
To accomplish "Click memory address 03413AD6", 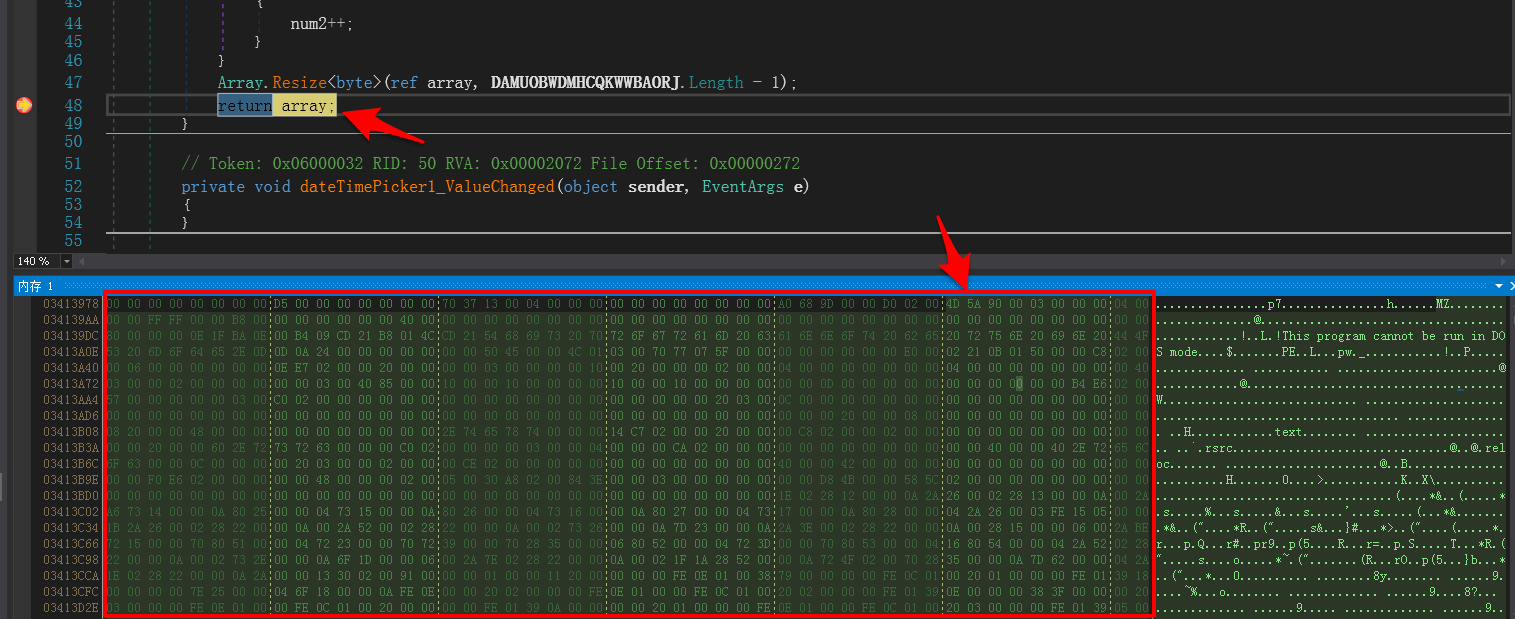I will pos(71,415).
